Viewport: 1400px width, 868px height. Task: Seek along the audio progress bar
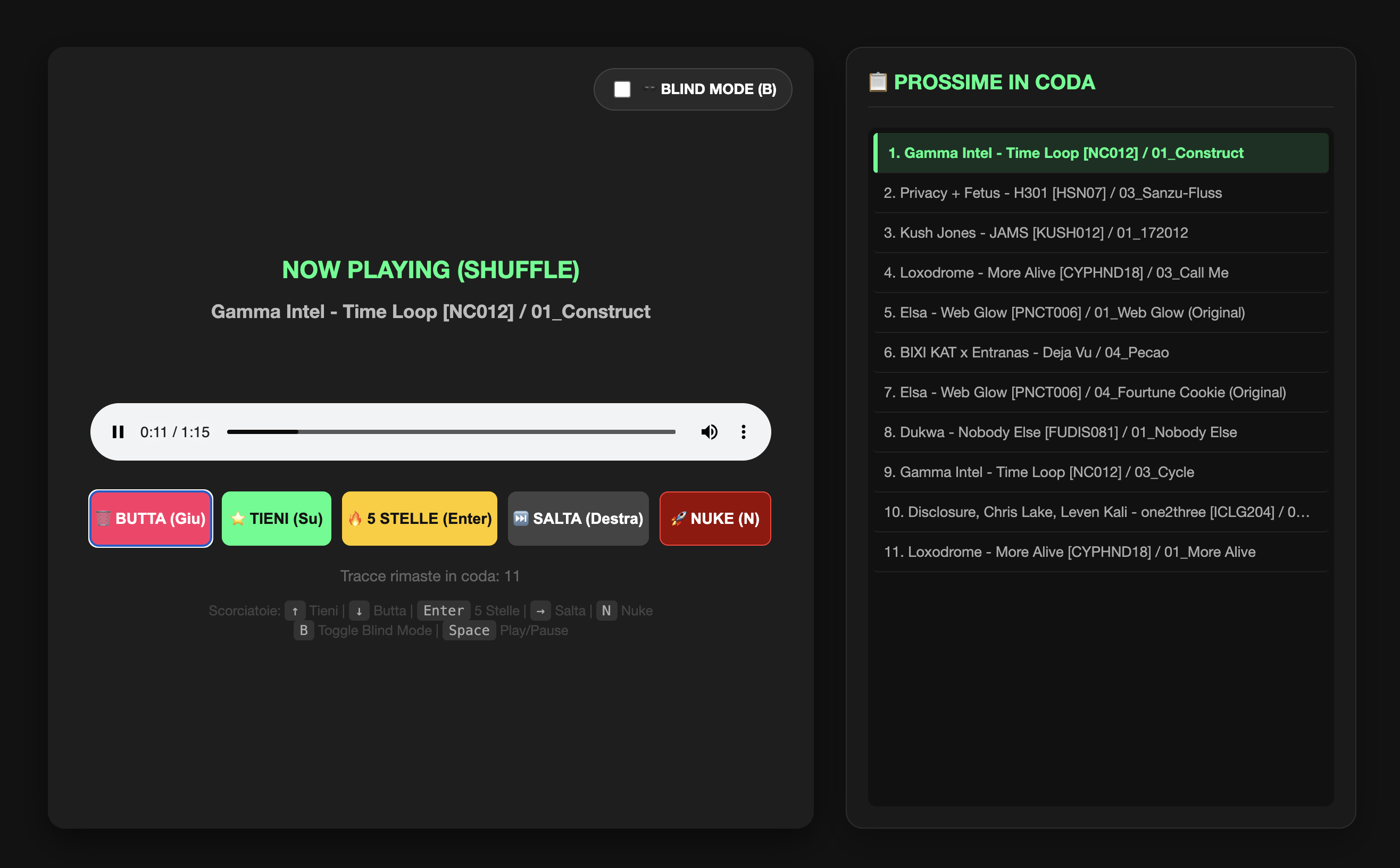pos(451,432)
